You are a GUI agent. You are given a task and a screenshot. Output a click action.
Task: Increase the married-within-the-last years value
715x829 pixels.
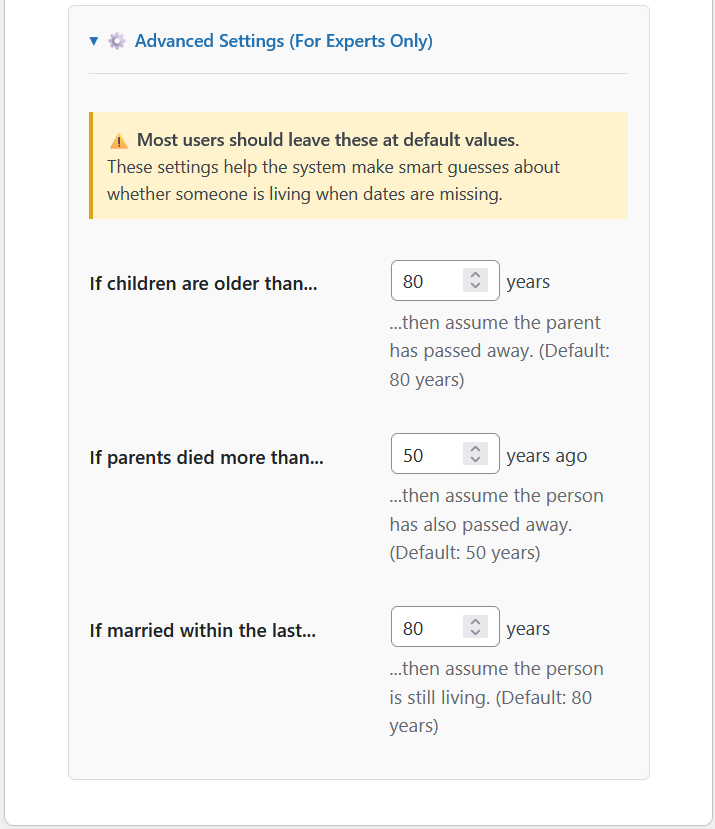(476, 622)
